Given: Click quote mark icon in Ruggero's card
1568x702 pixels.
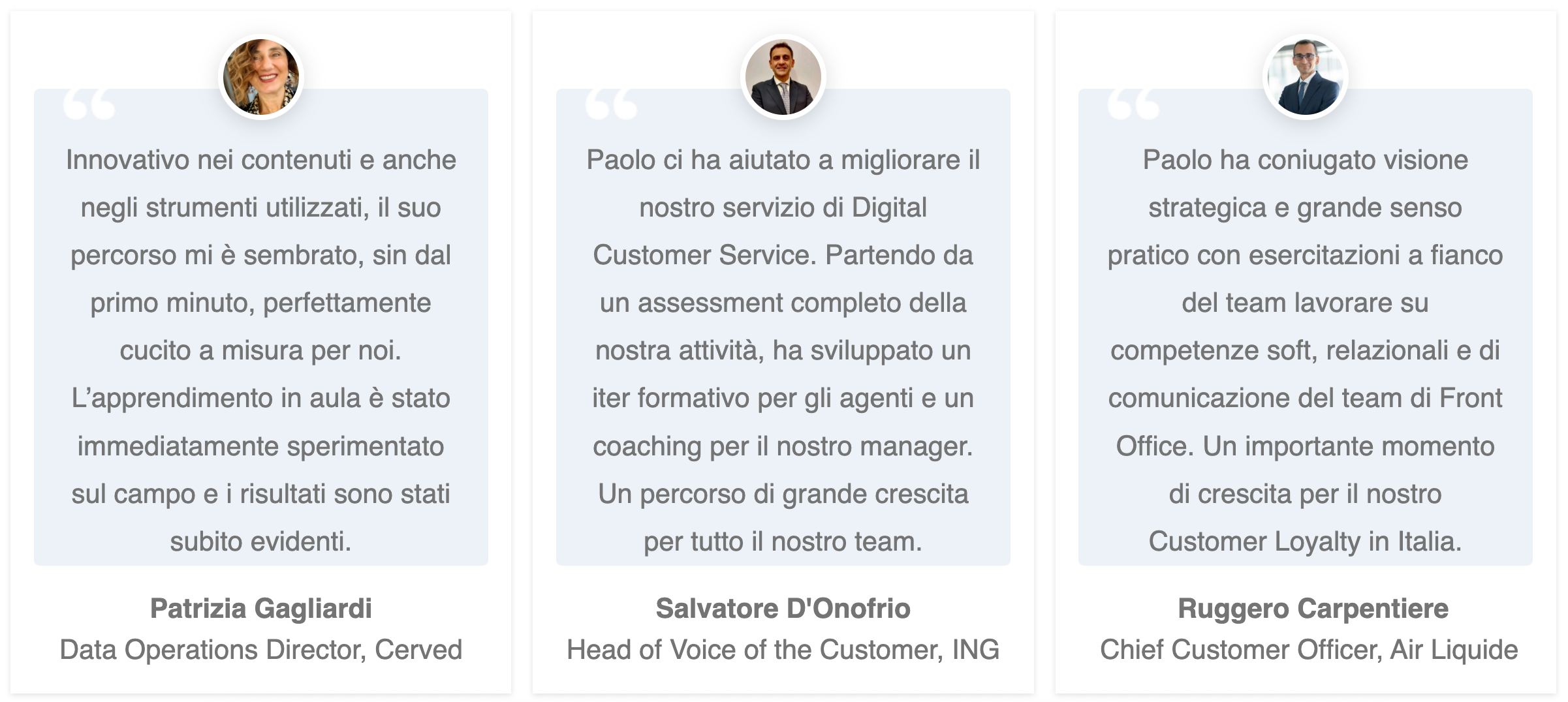Looking at the screenshot, I should [x=1133, y=104].
